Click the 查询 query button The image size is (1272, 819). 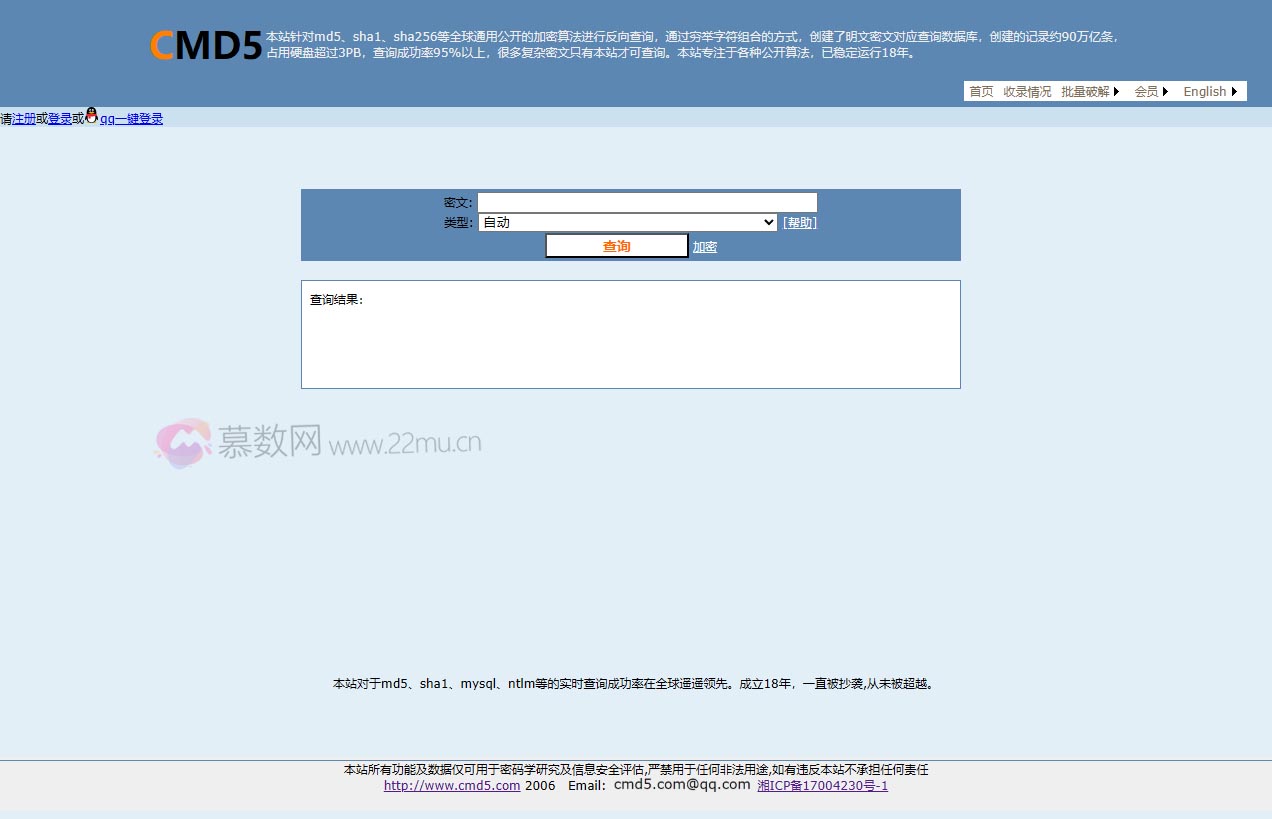[x=616, y=245]
